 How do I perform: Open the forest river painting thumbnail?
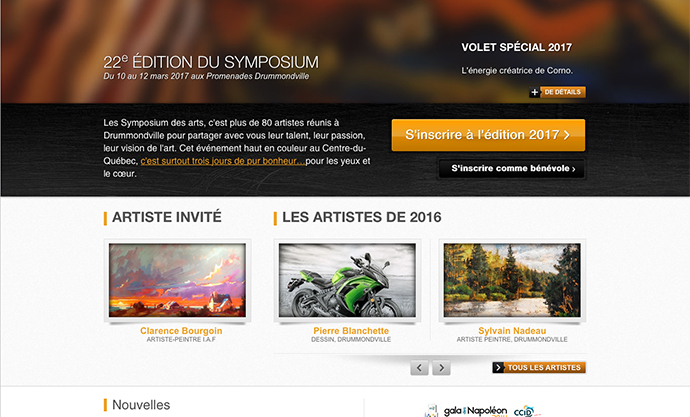pos(512,280)
